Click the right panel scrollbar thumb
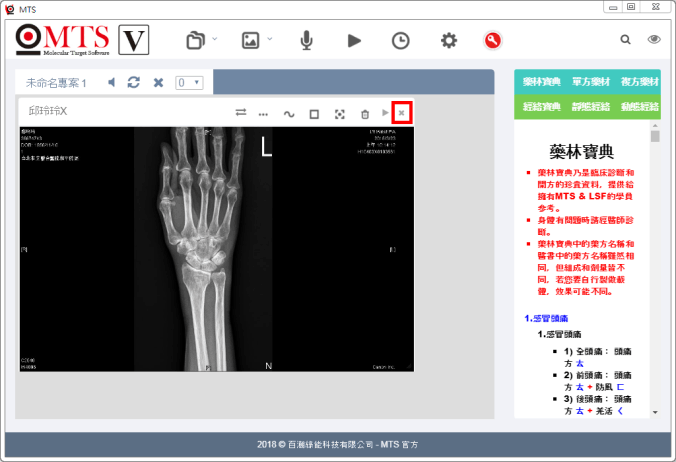The image size is (676, 462). point(655,136)
